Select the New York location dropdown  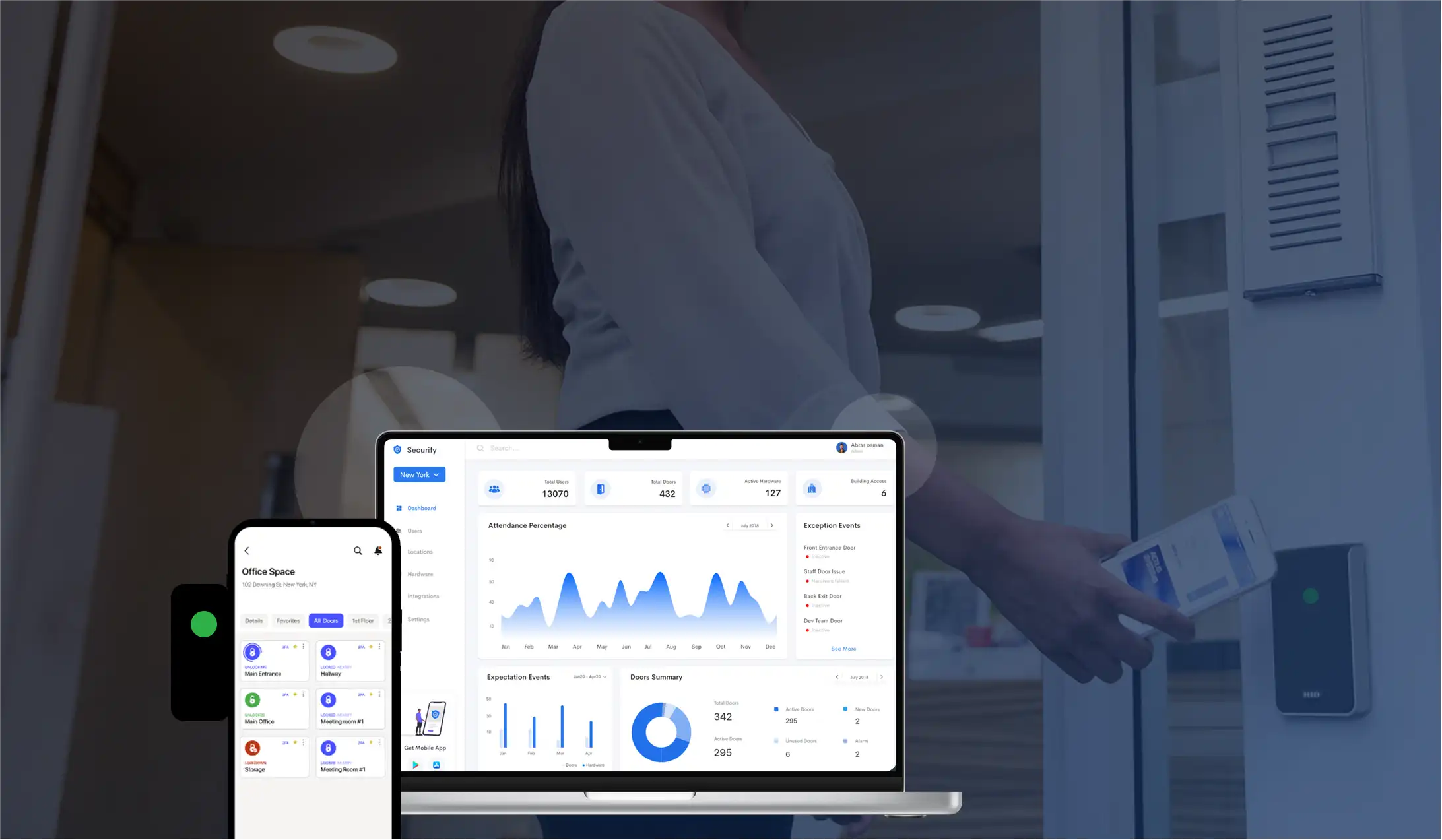point(419,474)
